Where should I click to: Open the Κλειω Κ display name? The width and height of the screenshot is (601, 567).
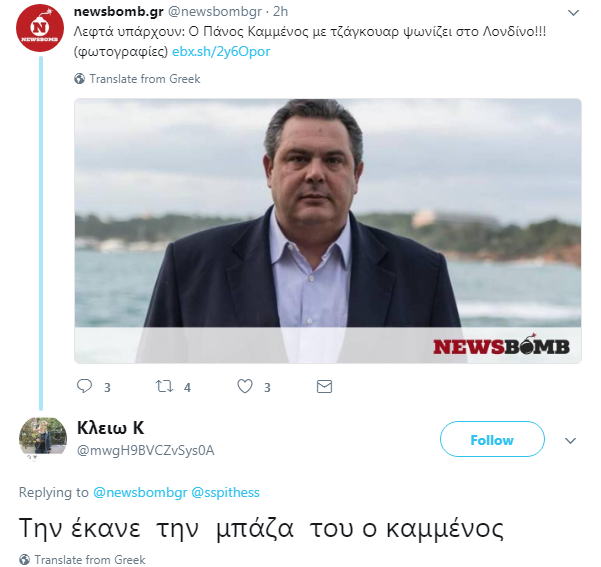110,427
